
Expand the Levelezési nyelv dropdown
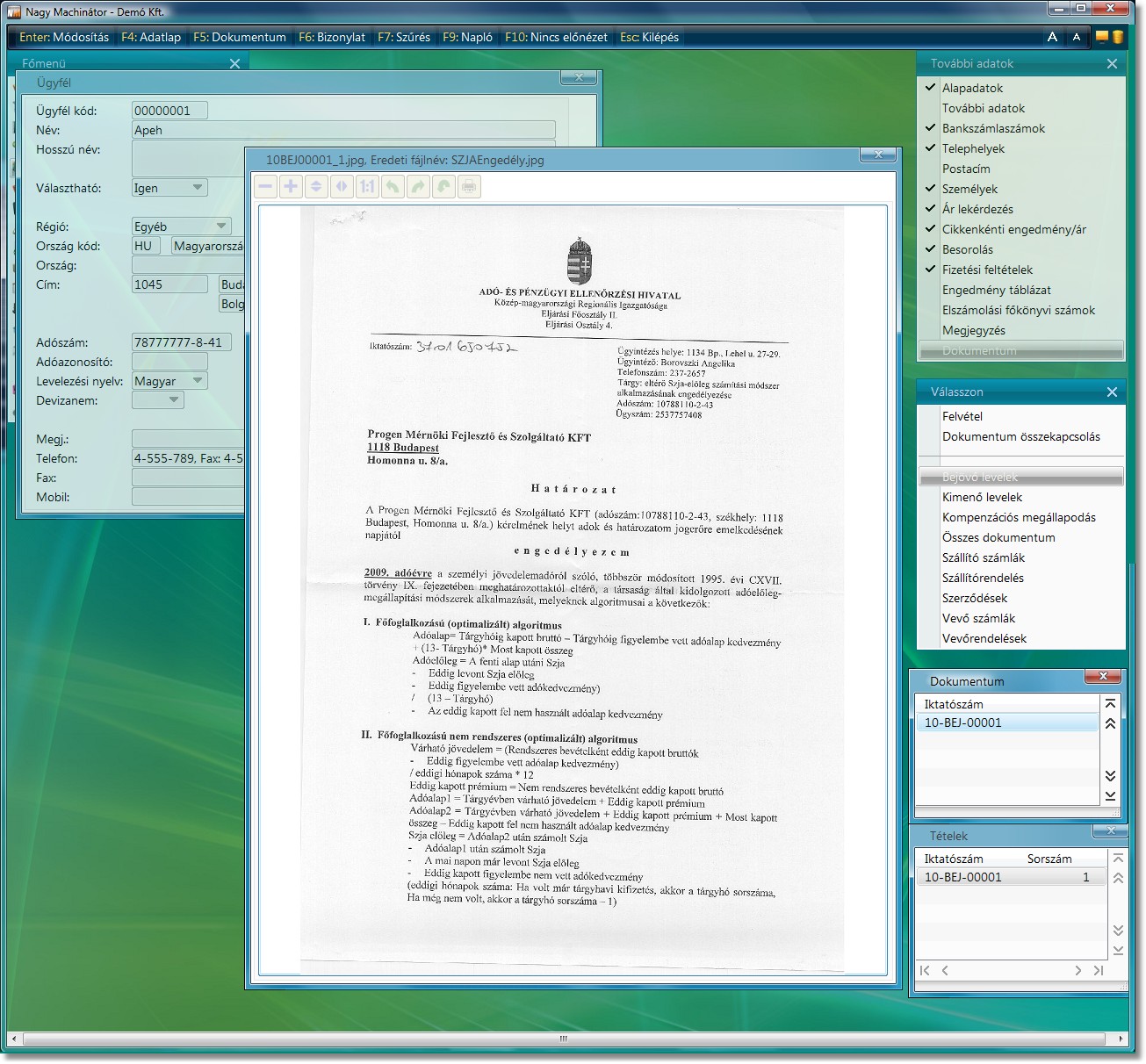(x=198, y=381)
